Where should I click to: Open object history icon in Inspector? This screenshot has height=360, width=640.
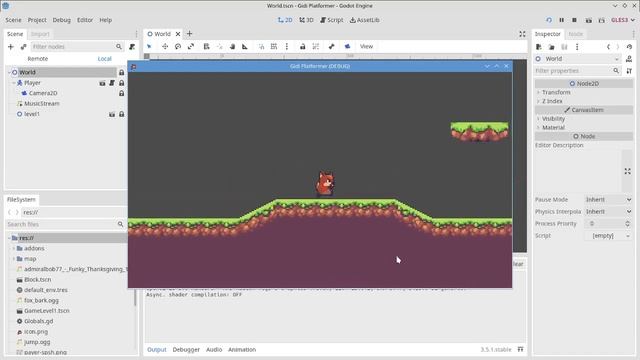(629, 47)
